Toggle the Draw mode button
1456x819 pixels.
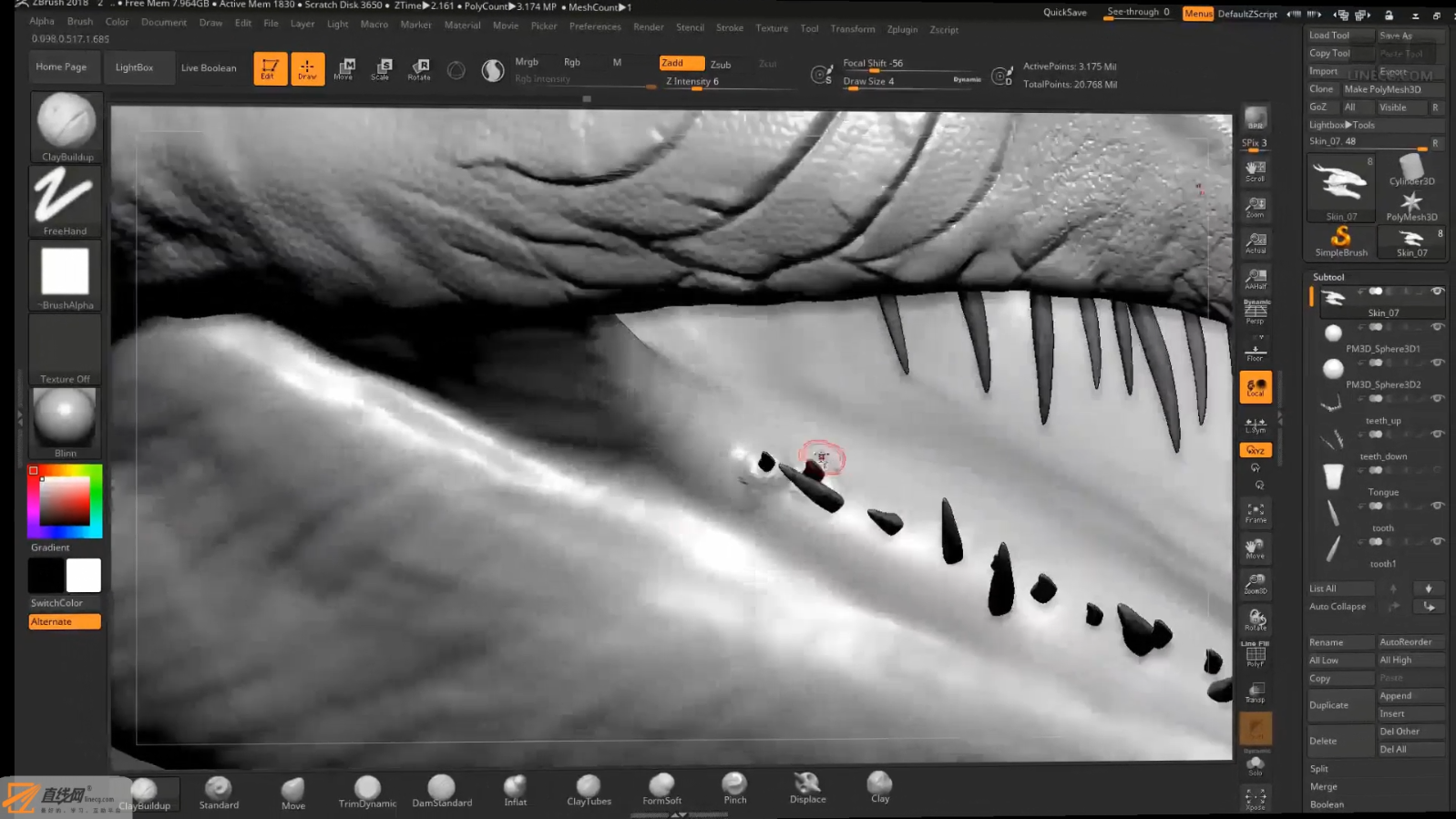307,68
